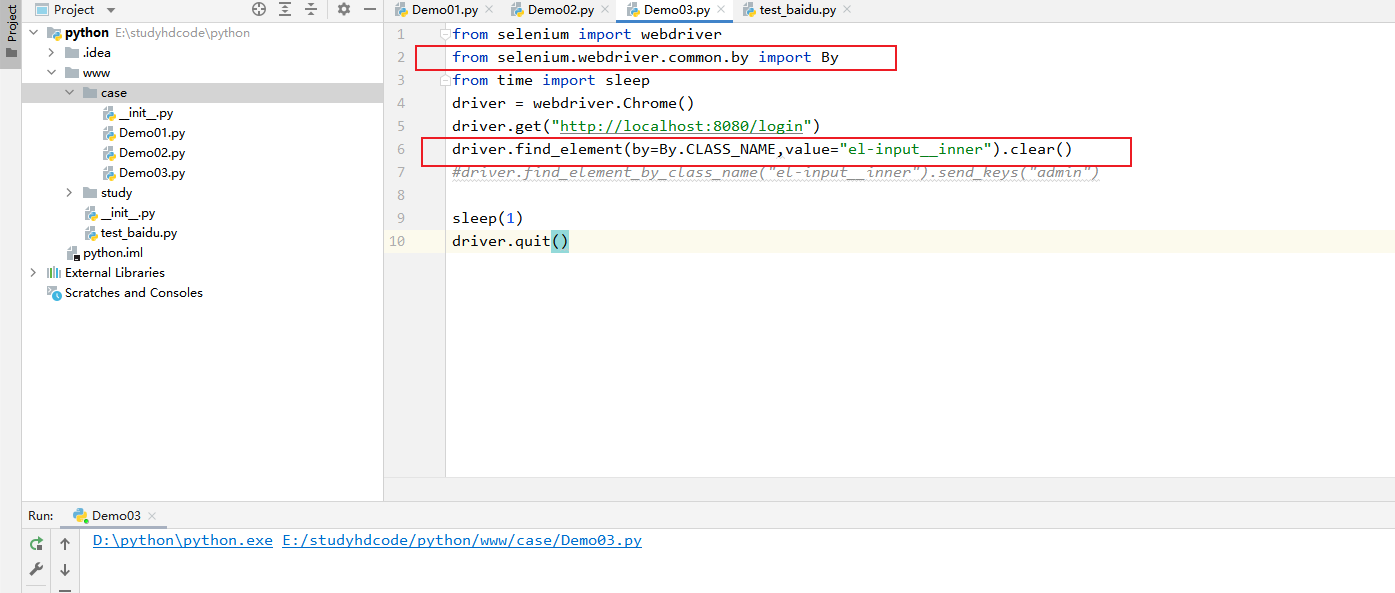
Task: Hide the Project tool window with minus icon
Action: pyautogui.click(x=369, y=9)
